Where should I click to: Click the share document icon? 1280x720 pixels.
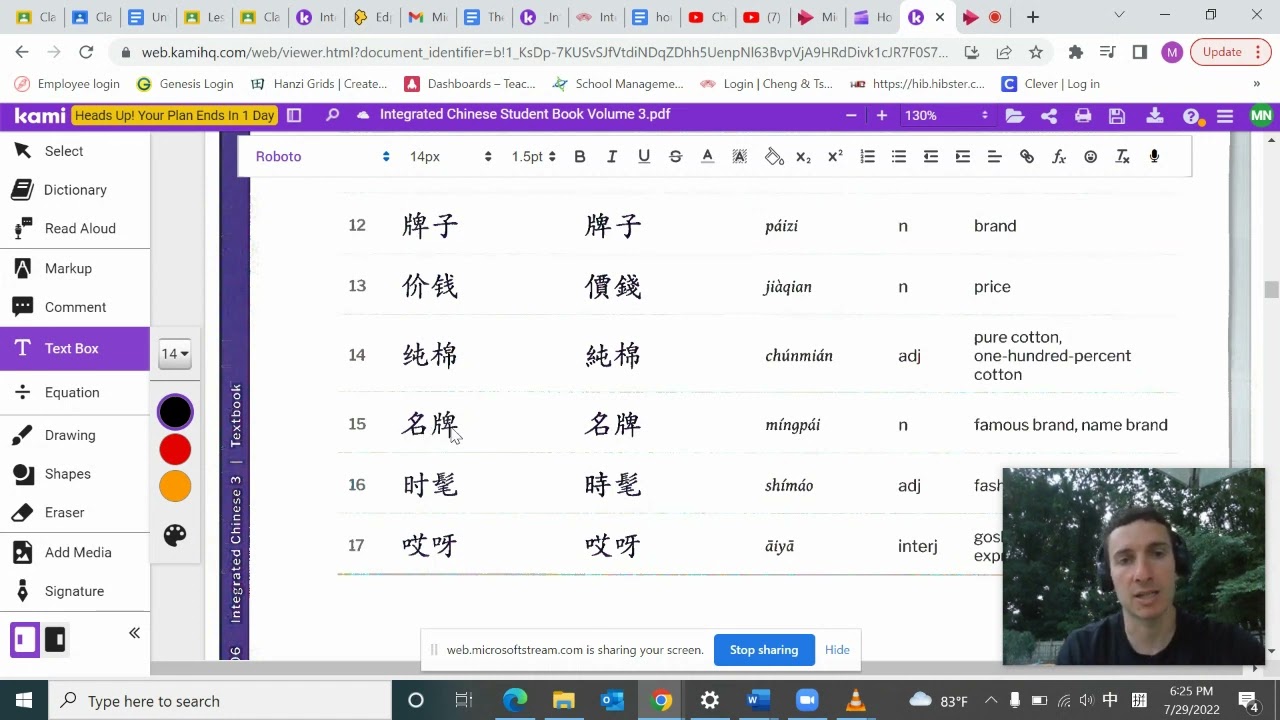[x=1049, y=116]
